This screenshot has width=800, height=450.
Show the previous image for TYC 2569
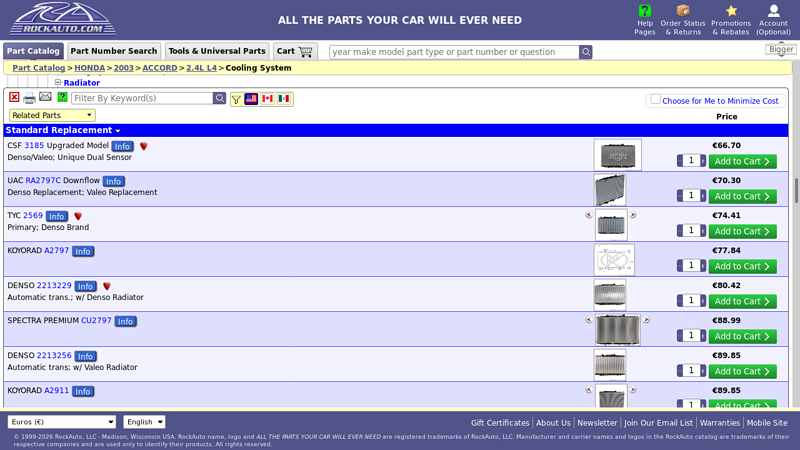point(589,215)
